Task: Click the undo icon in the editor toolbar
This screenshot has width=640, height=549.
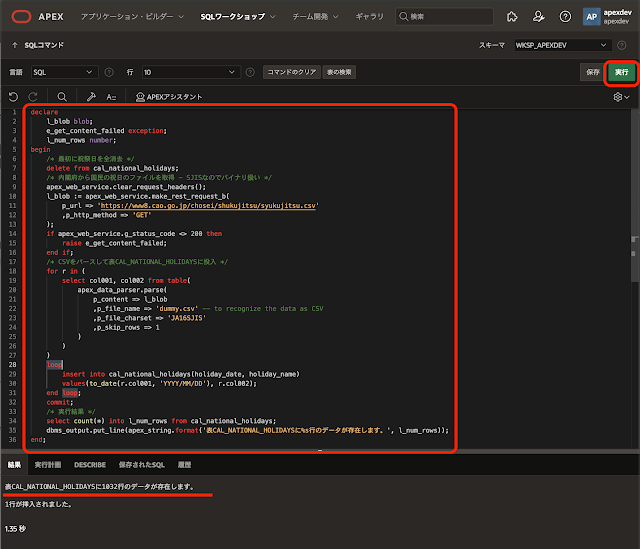Action: 13,97
